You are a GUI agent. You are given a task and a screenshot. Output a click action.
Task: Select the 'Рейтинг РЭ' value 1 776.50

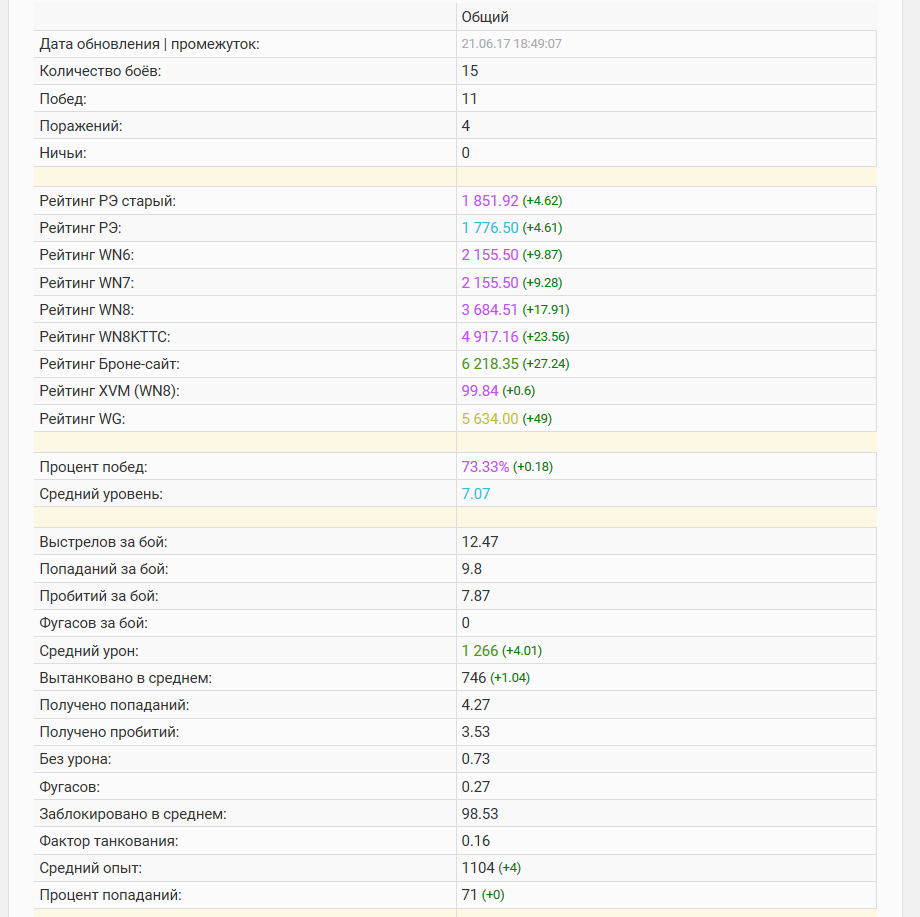coord(490,228)
